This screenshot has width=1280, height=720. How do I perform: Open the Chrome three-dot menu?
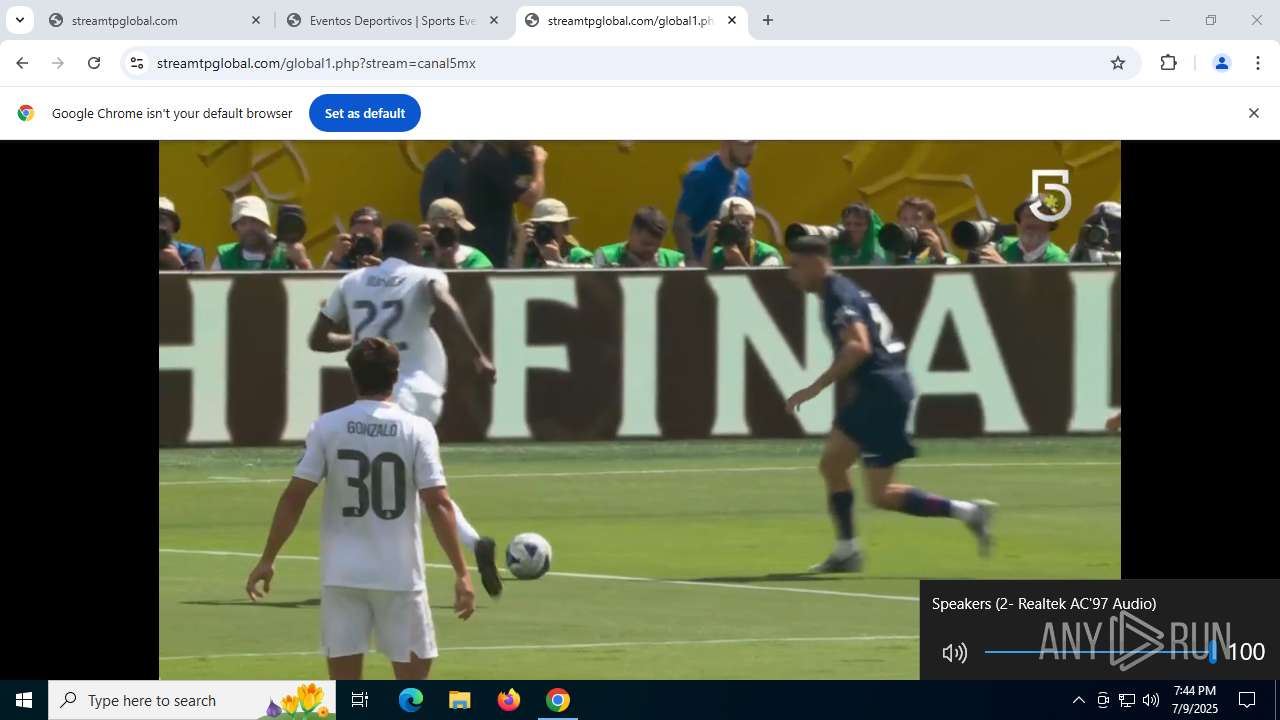pos(1258,63)
